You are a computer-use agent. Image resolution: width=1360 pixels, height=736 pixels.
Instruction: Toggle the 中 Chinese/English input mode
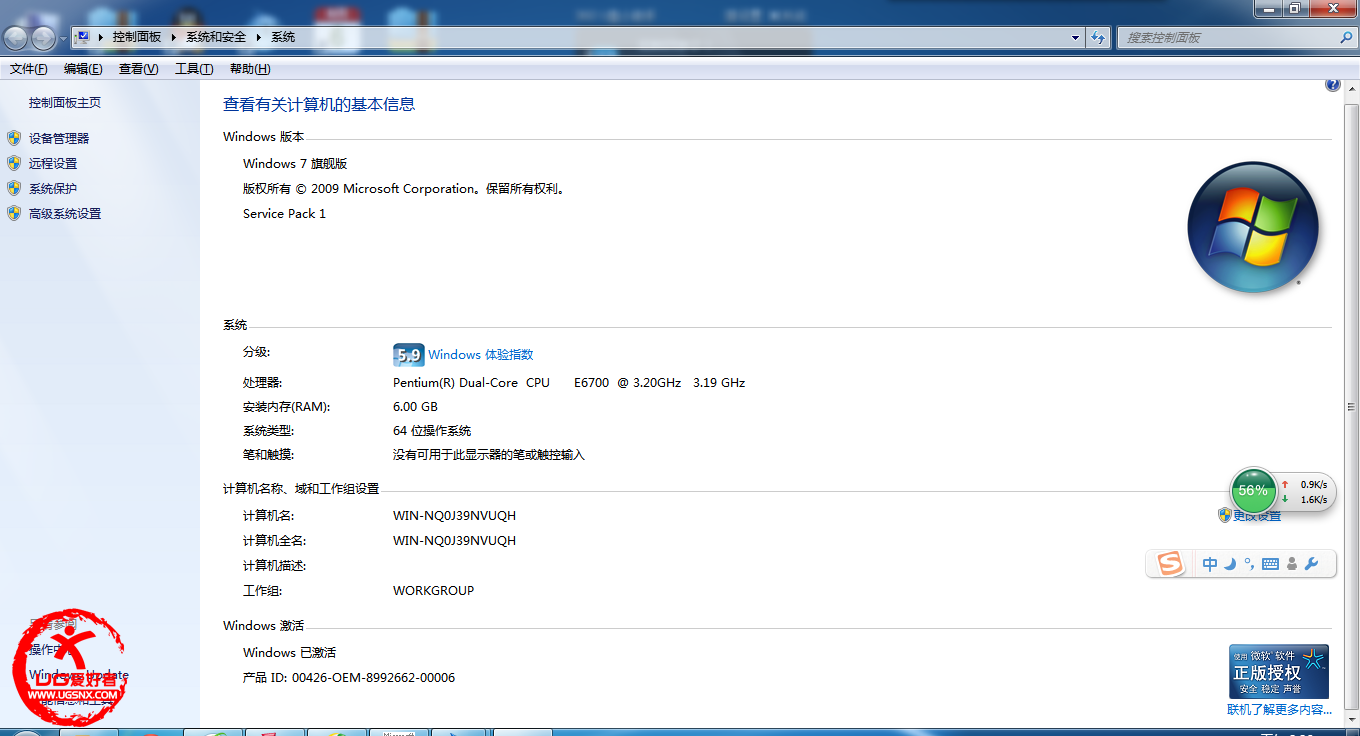pos(1210,564)
